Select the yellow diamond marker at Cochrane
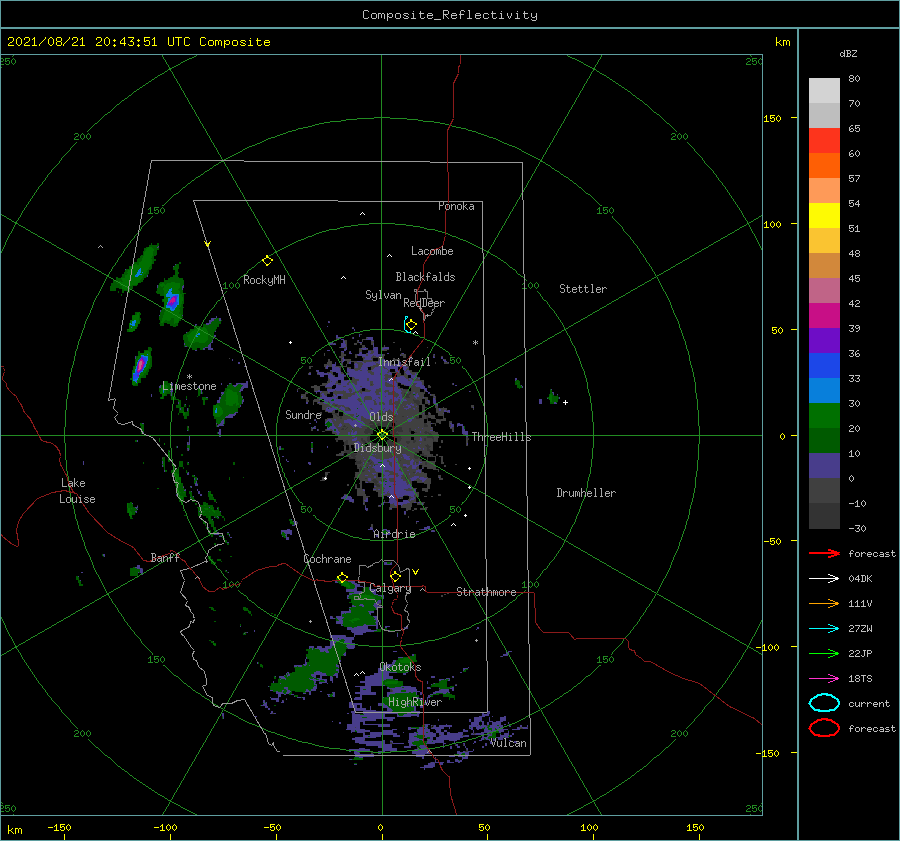900x841 pixels. point(343,578)
